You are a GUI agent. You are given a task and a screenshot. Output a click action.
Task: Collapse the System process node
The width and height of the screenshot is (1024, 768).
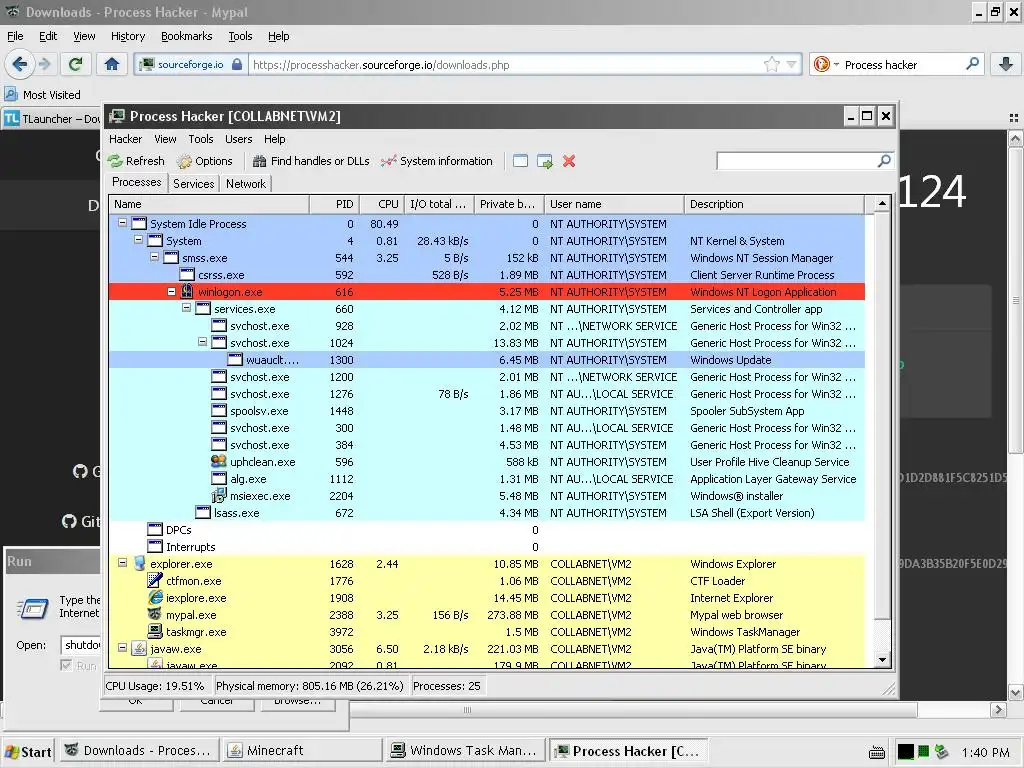point(138,240)
